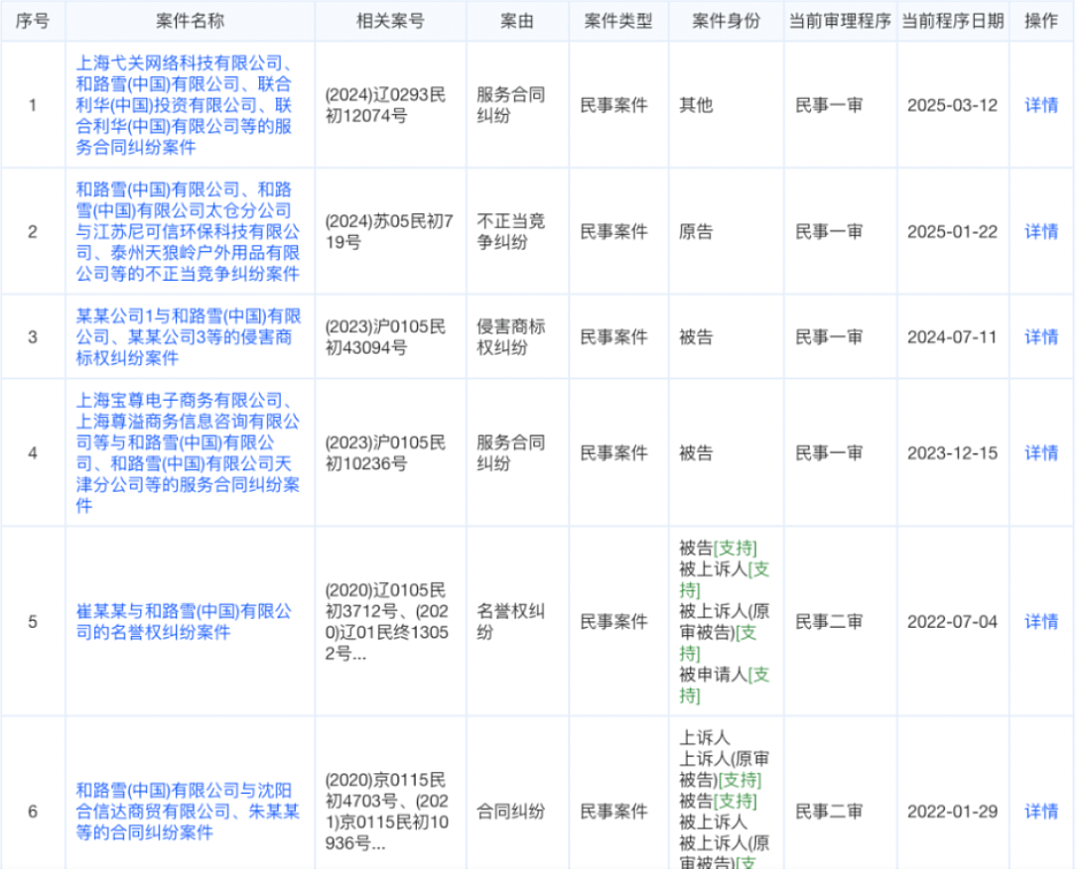Open case 某某公司1与和路雪 侵害商标权纠纷
Viewport: 1080px width, 879px height.
188,338
